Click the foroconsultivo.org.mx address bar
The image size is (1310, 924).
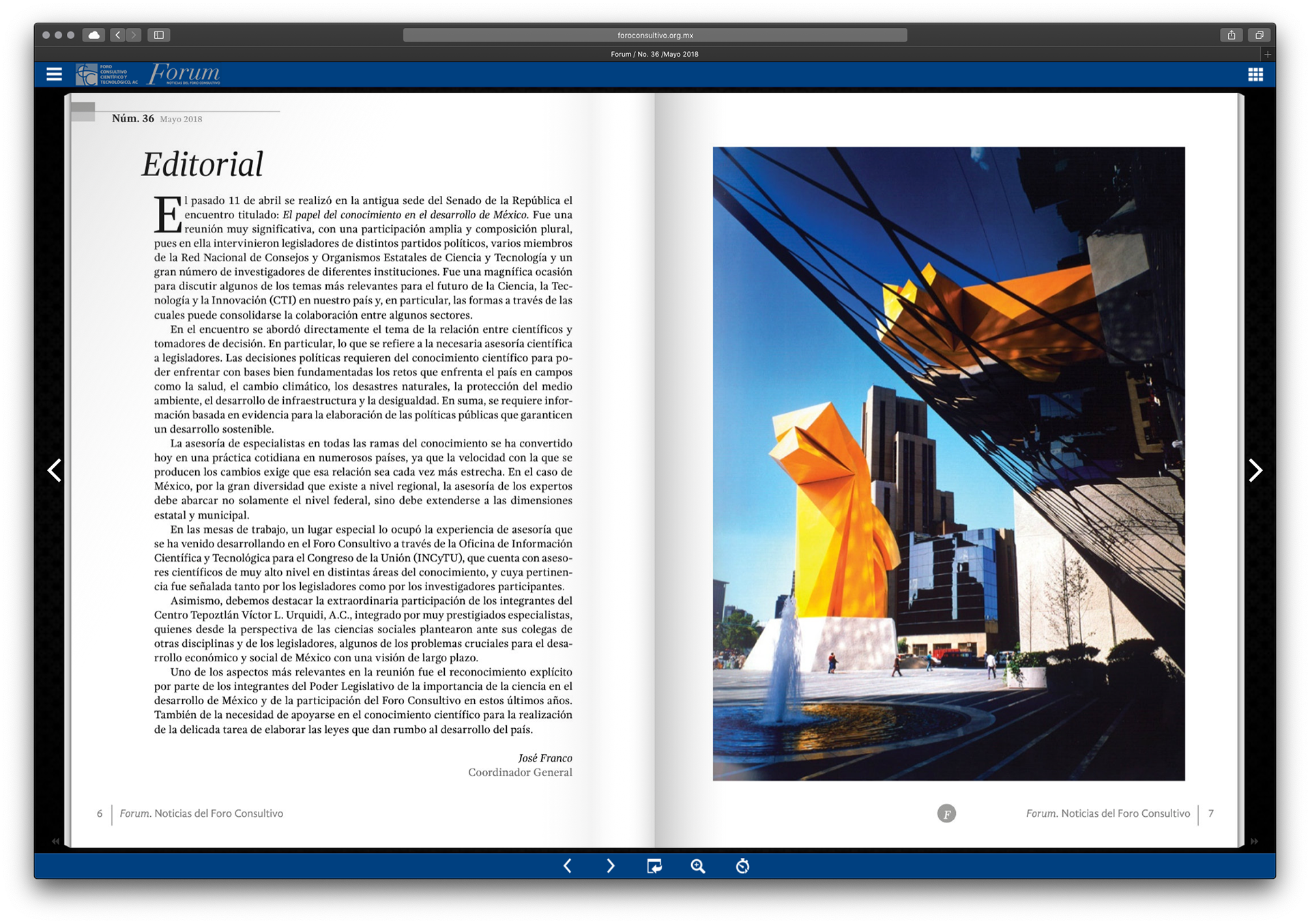tap(655, 35)
